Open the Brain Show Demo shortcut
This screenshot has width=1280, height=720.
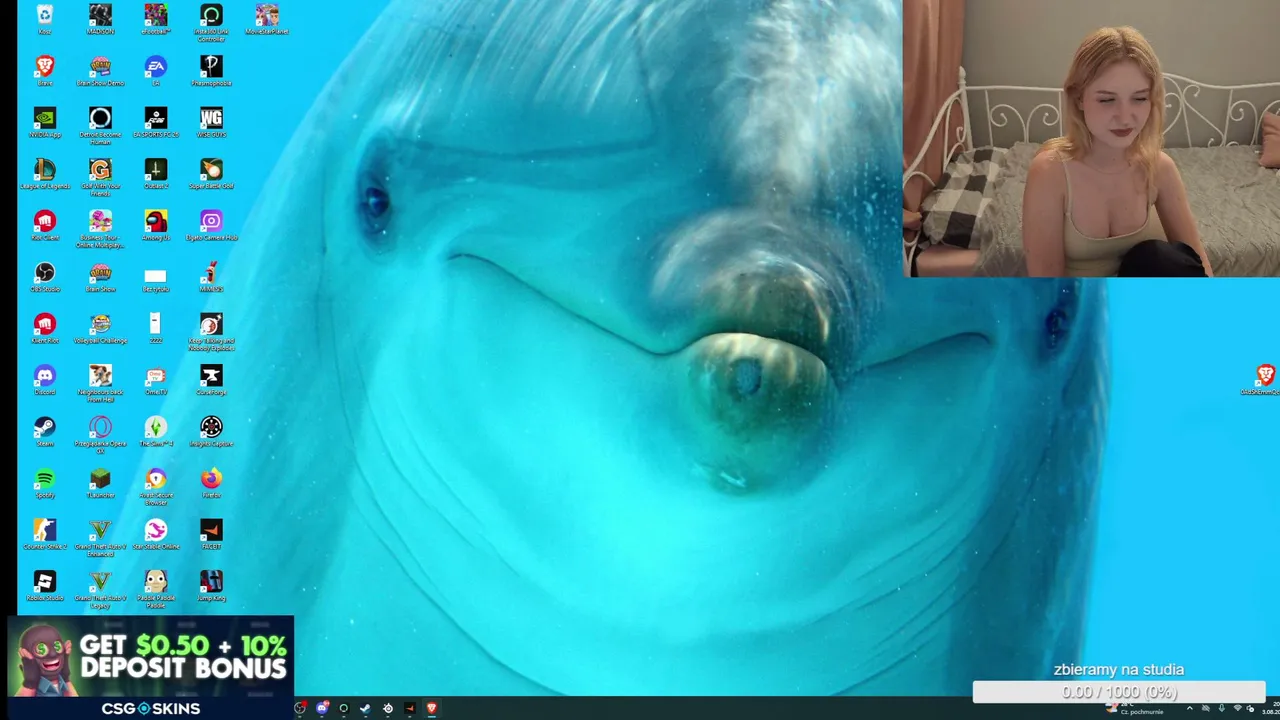tap(100, 71)
